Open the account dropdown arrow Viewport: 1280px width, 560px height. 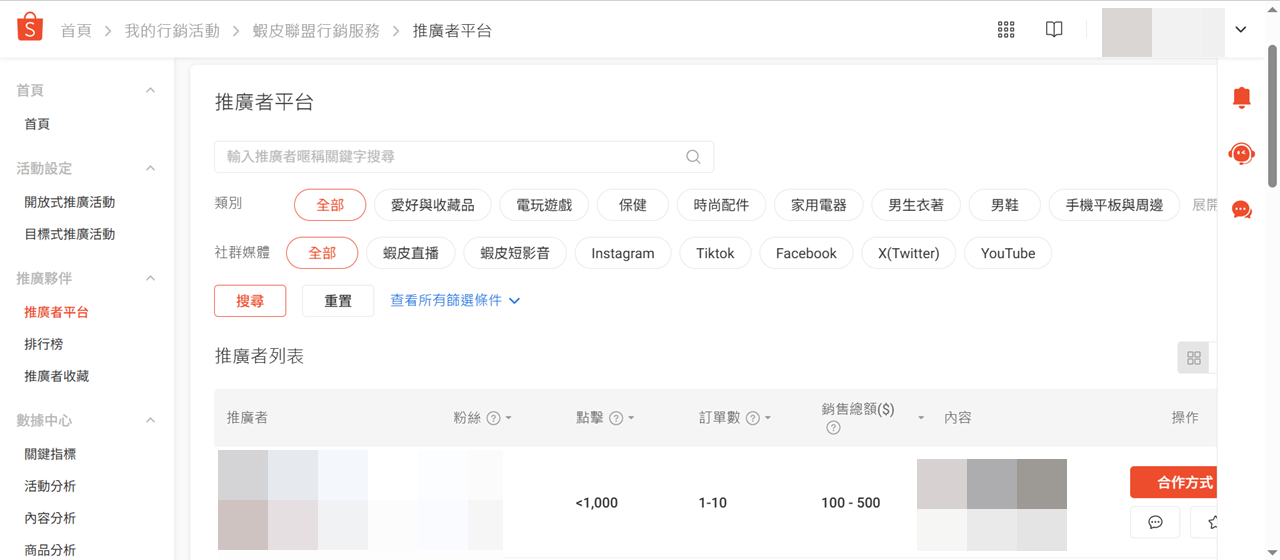pos(1241,30)
